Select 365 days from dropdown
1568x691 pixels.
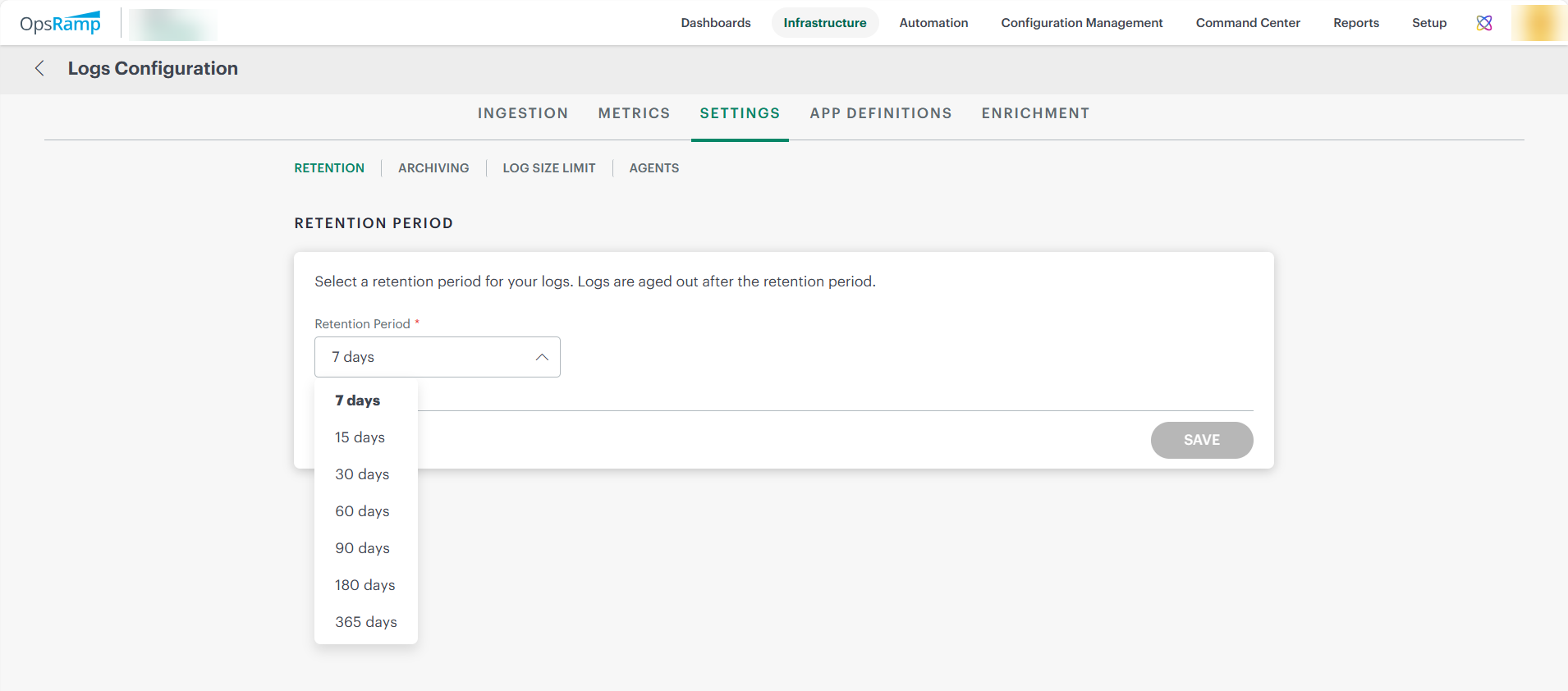365,622
